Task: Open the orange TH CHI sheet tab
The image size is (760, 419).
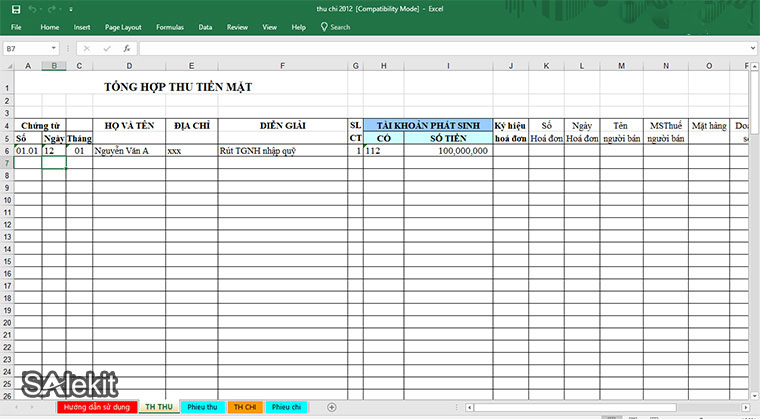Action: 246,407
